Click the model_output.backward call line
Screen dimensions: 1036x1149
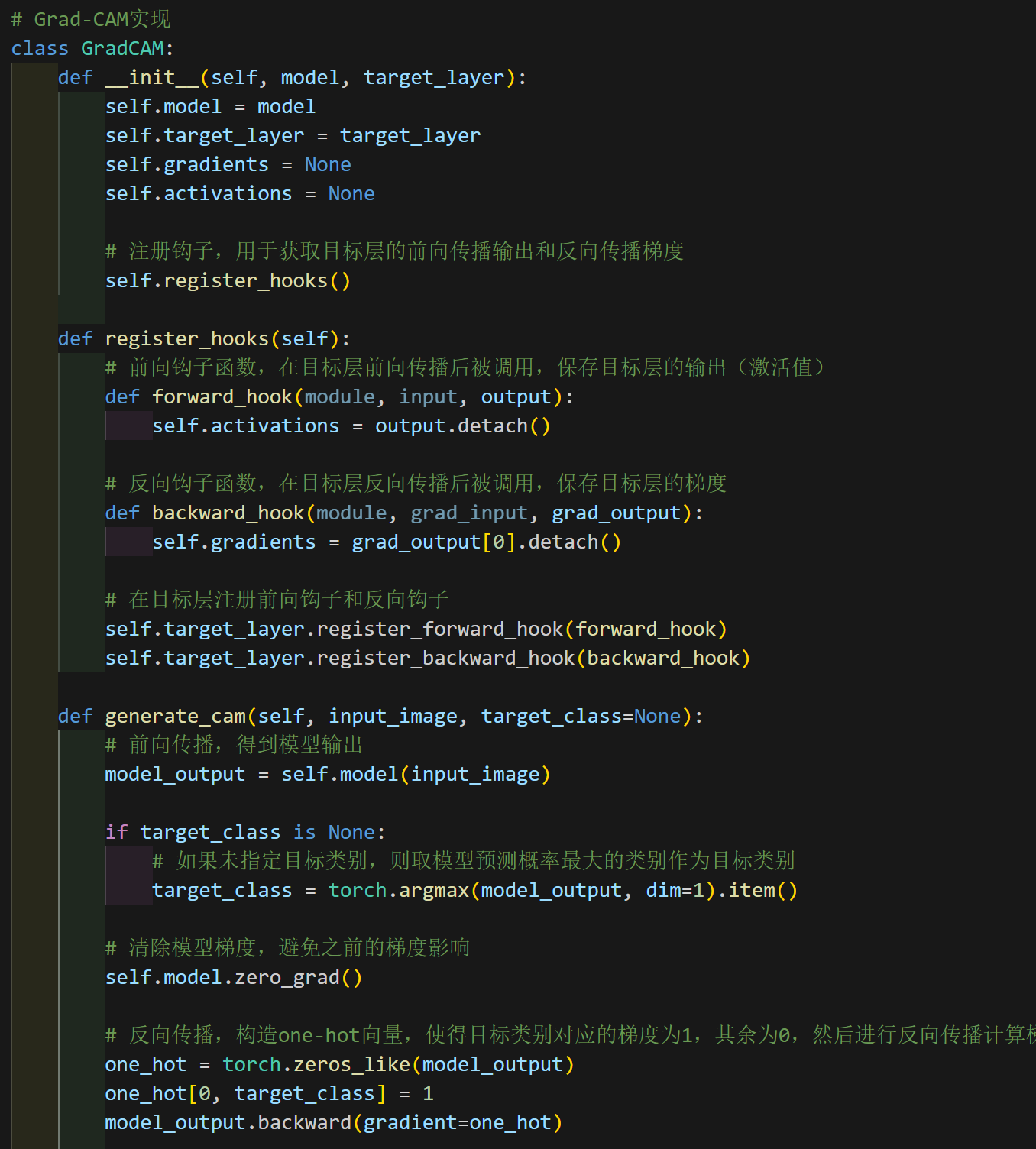click(x=332, y=1121)
